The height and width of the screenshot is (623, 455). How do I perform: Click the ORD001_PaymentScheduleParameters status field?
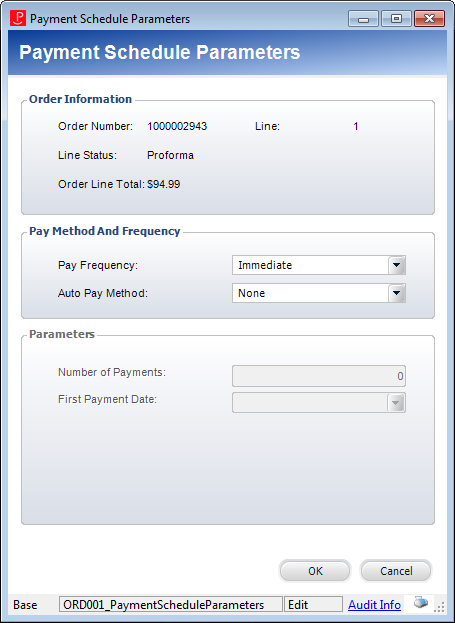tap(171, 604)
